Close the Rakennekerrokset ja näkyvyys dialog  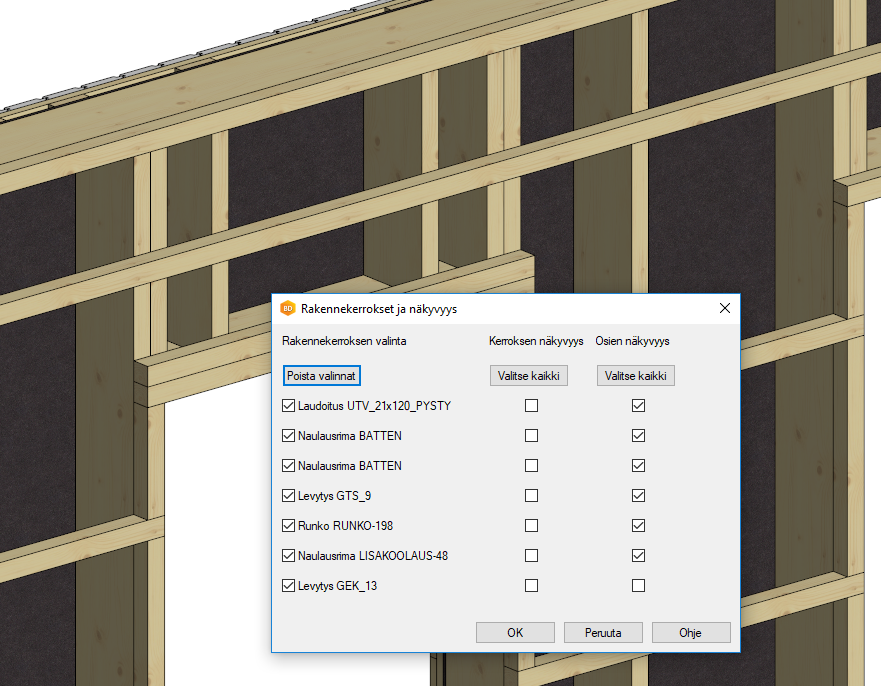pyautogui.click(x=725, y=308)
